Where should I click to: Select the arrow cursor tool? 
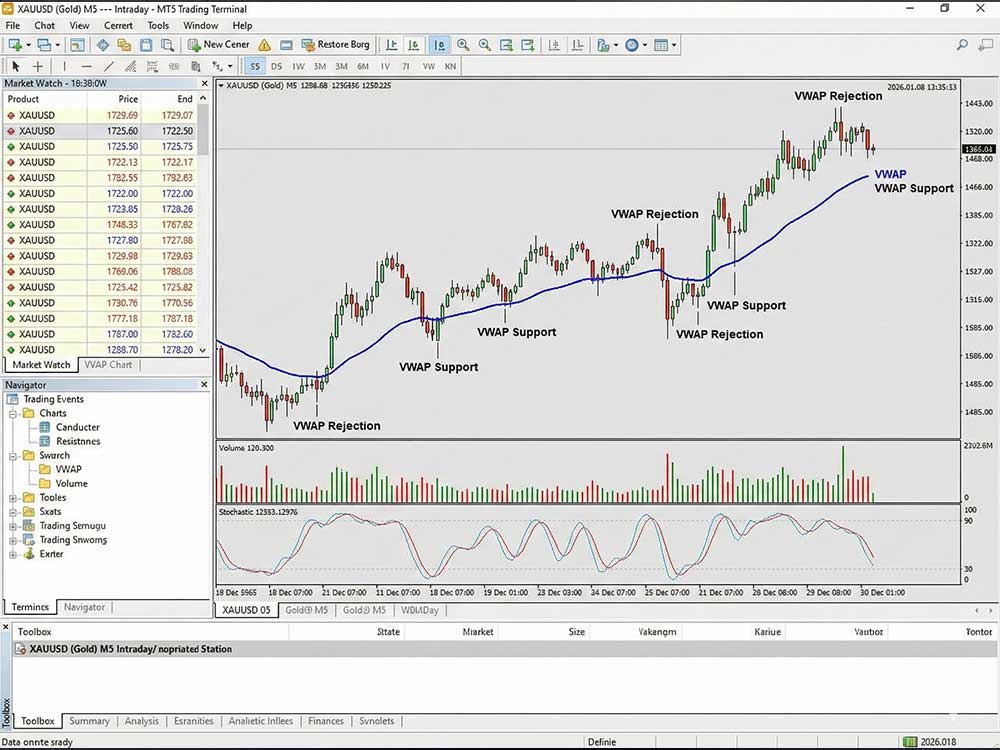(x=15, y=66)
